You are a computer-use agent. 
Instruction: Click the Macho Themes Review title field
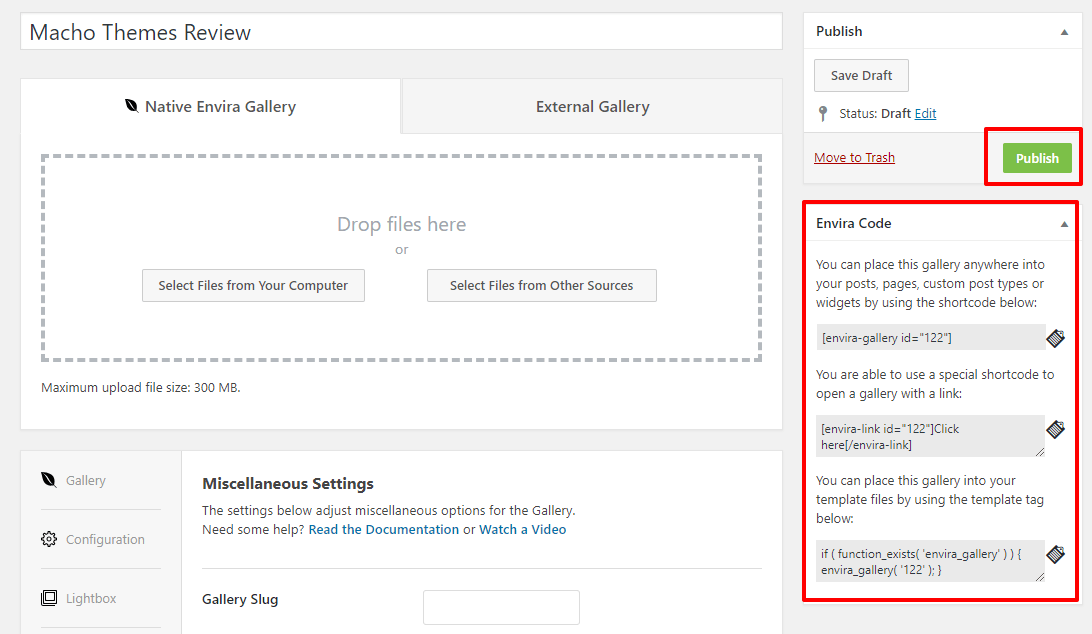click(401, 32)
